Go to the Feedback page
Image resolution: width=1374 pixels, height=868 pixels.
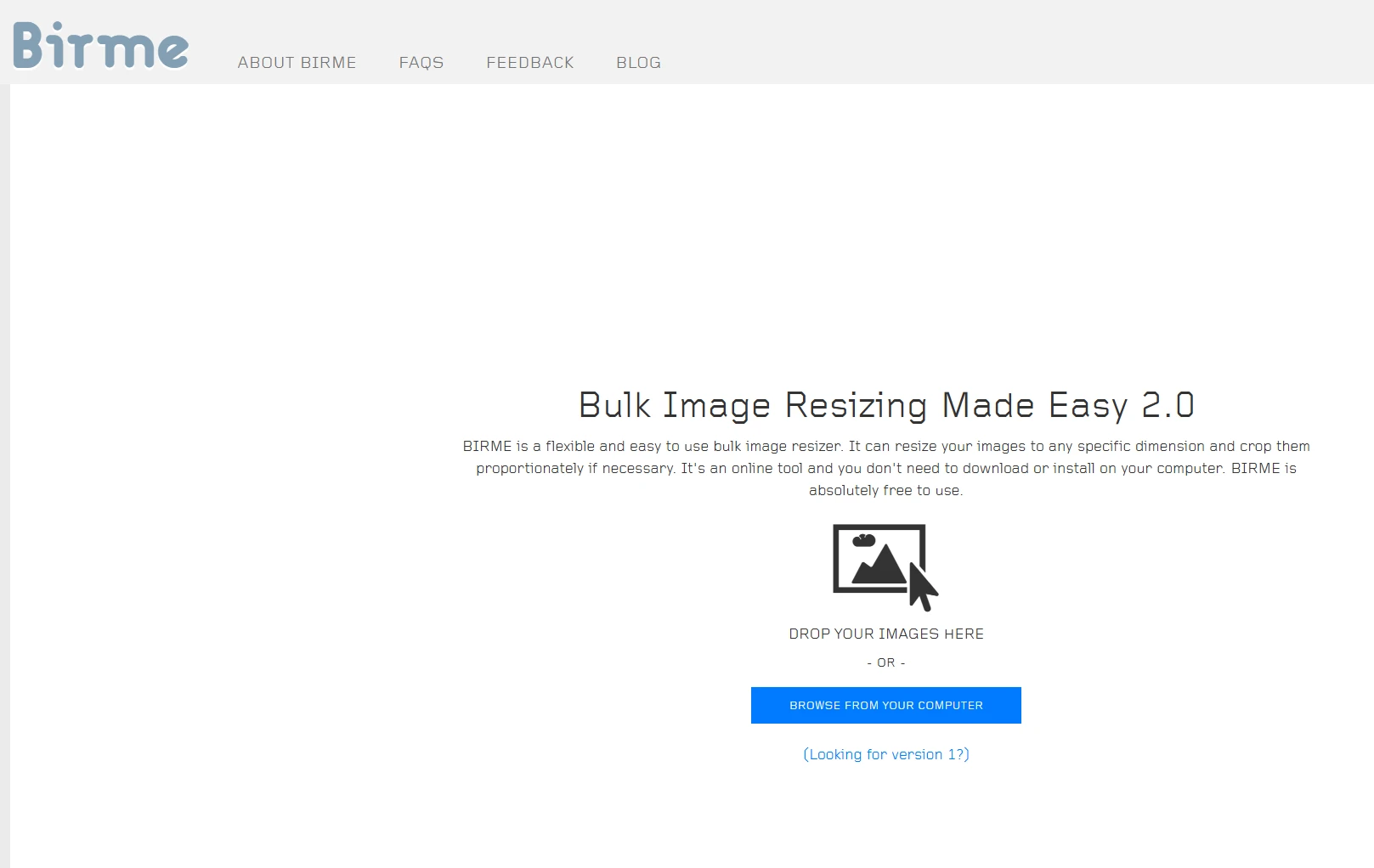530,63
